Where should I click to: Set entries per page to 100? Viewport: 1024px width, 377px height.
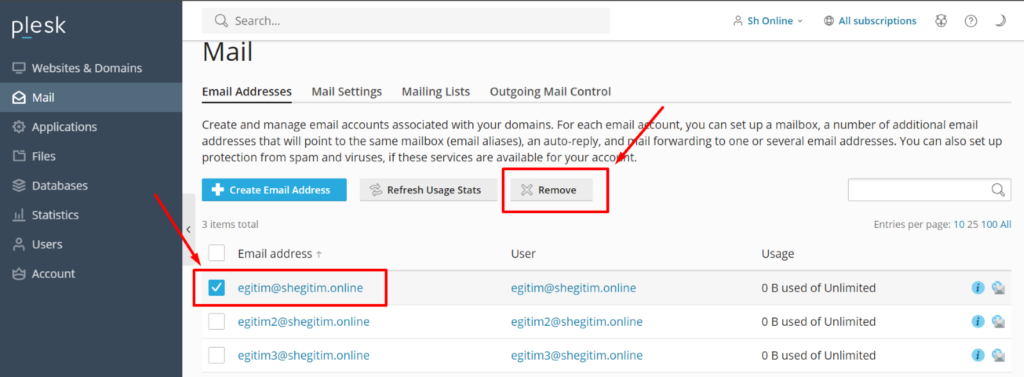click(x=989, y=224)
